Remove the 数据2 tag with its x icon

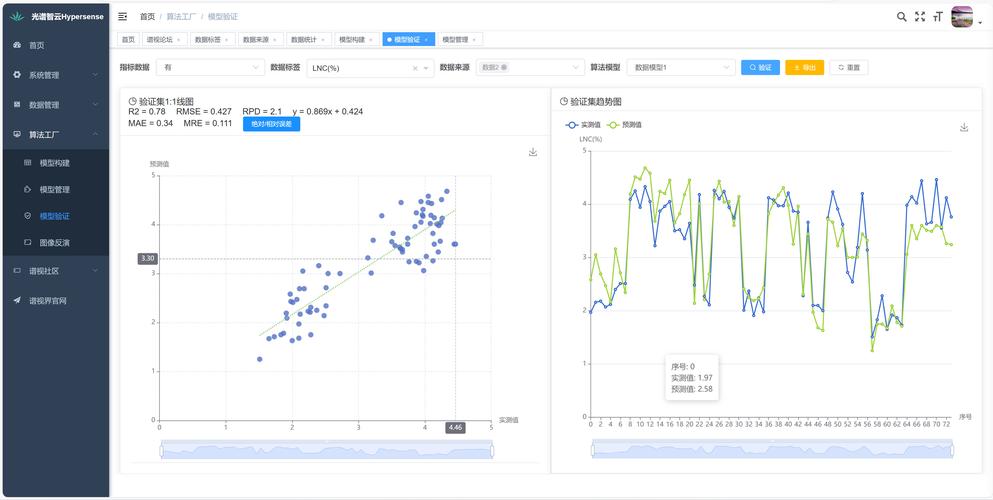[505, 67]
